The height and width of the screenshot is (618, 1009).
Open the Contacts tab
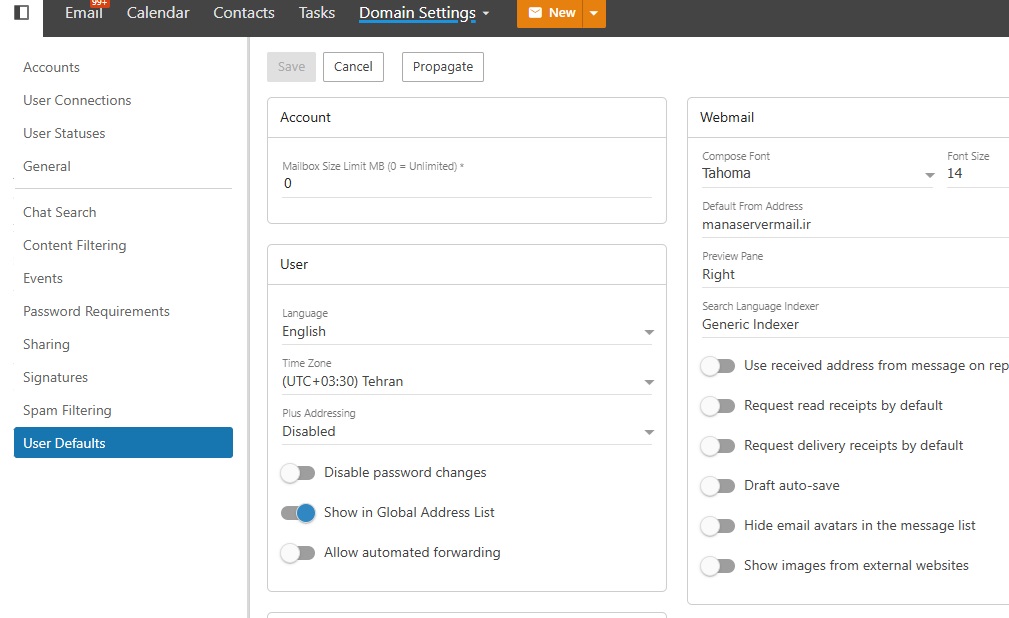[244, 13]
